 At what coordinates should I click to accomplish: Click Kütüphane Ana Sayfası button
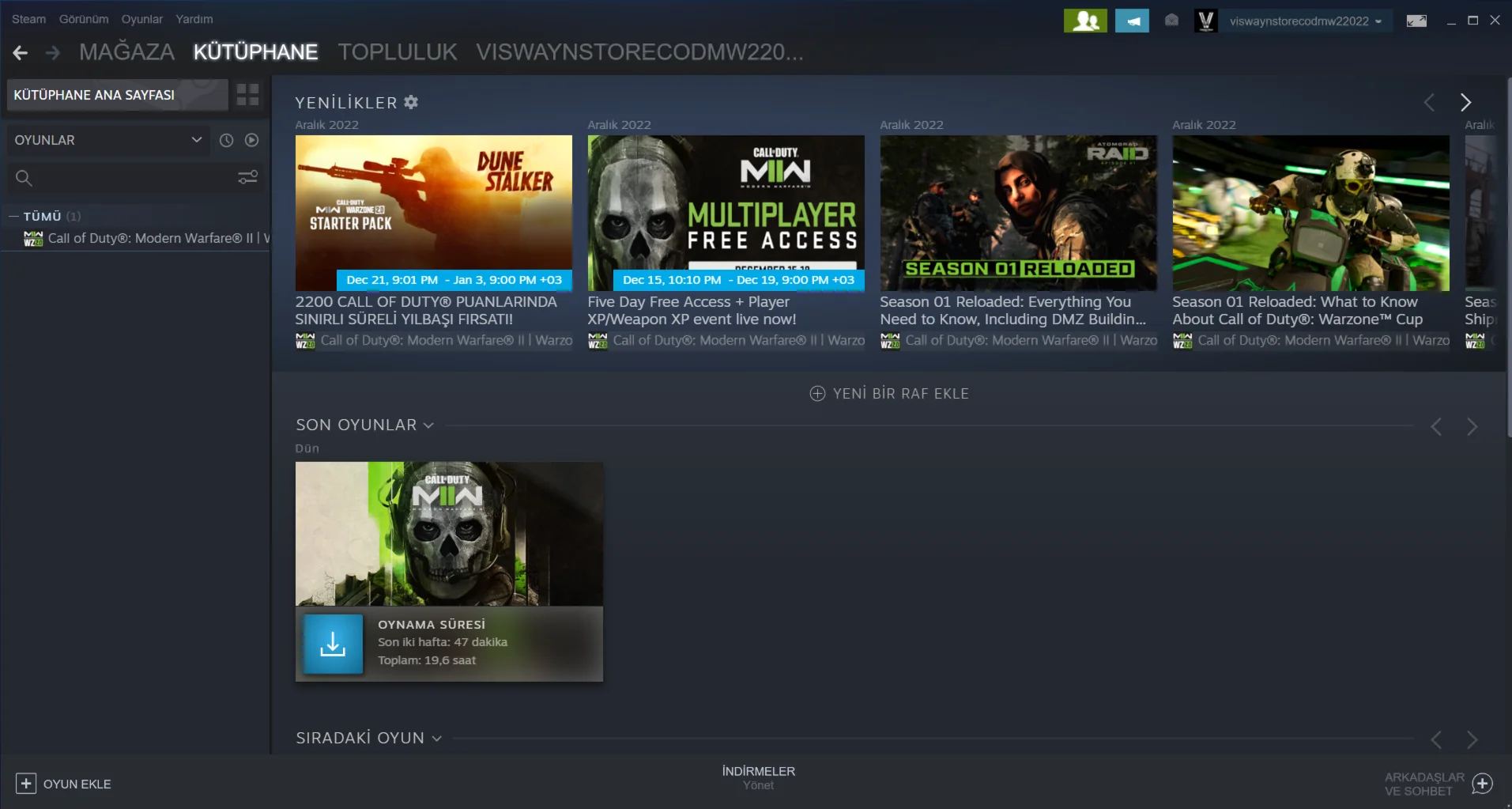coord(117,95)
